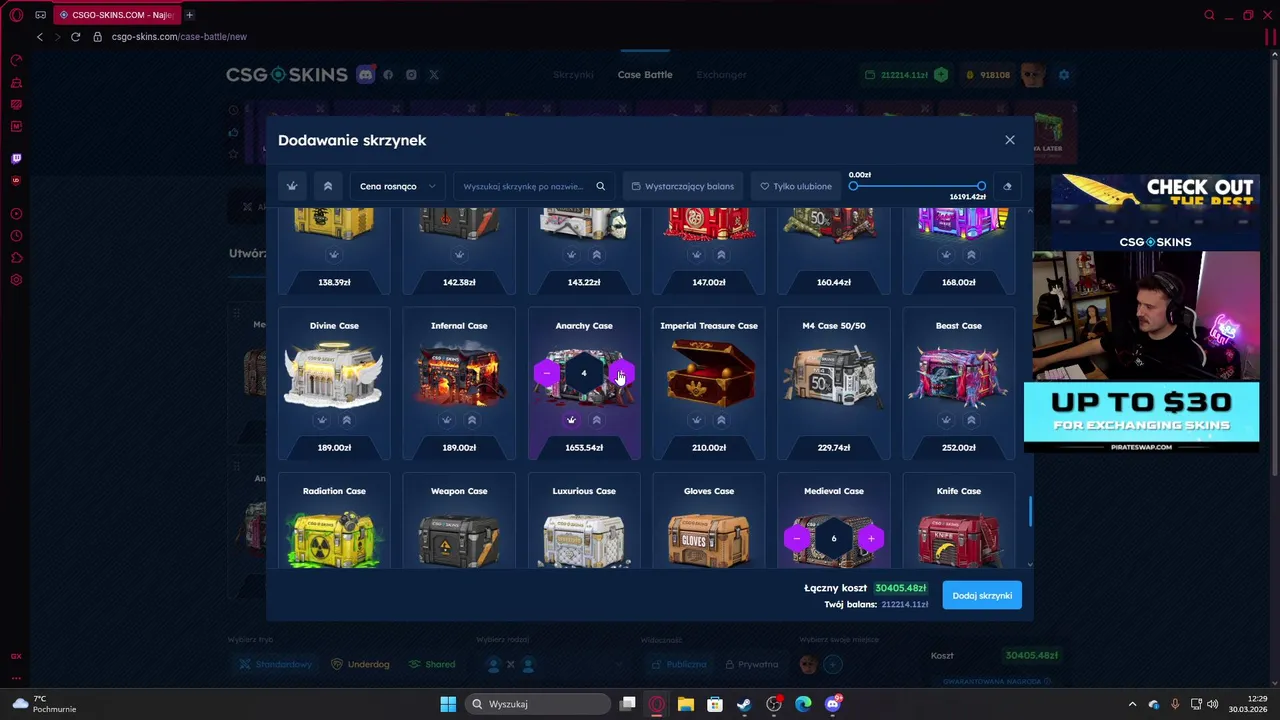Viewport: 1280px width, 720px height.
Task: Go back with the browser back arrow
Action: point(39,37)
